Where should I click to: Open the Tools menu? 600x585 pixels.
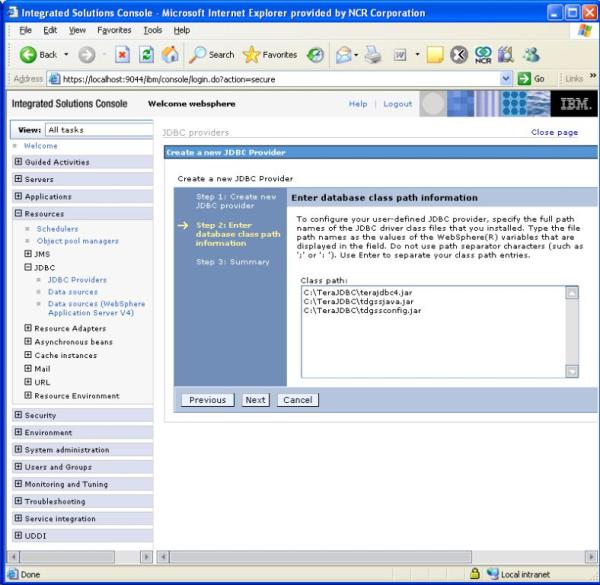pyautogui.click(x=153, y=30)
